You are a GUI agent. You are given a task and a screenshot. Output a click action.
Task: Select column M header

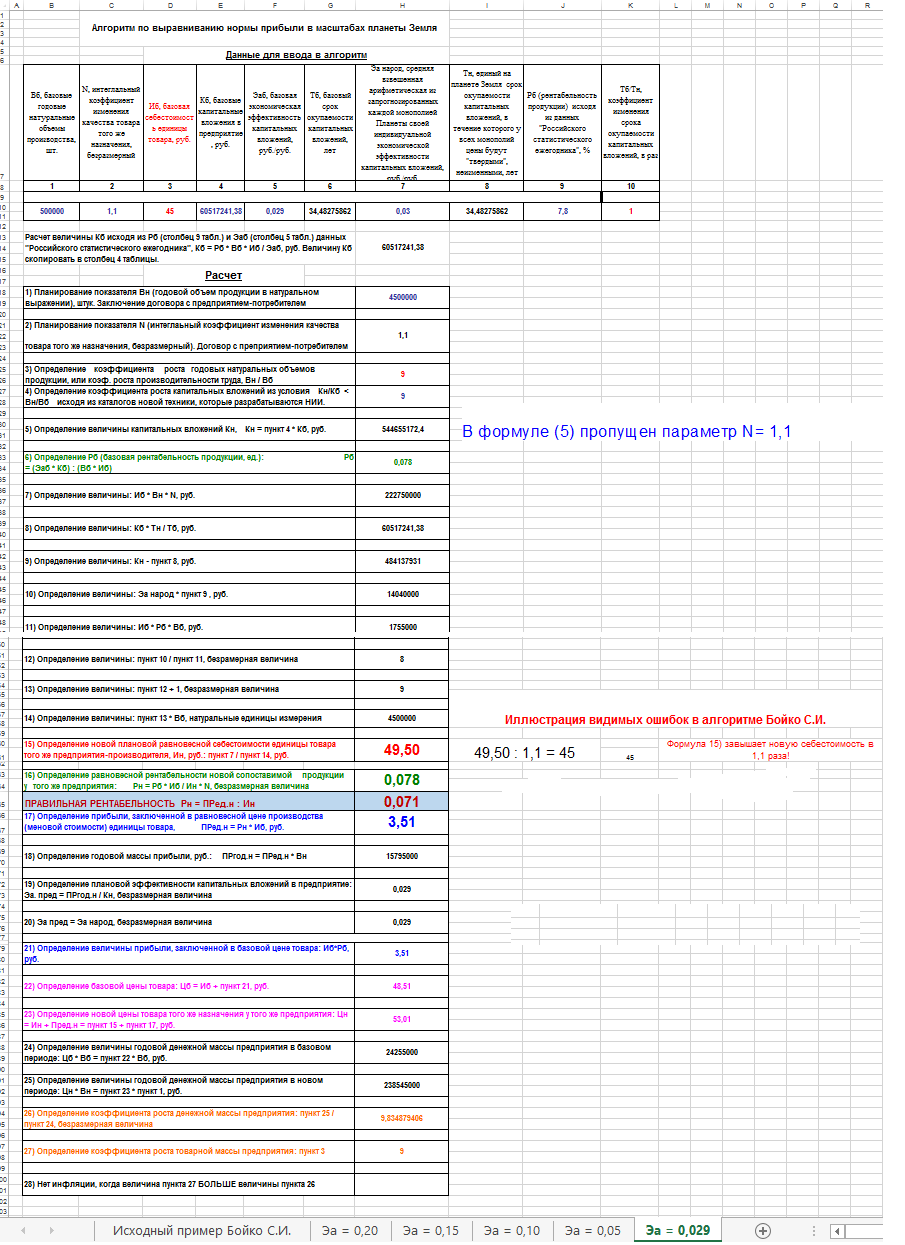707,5
